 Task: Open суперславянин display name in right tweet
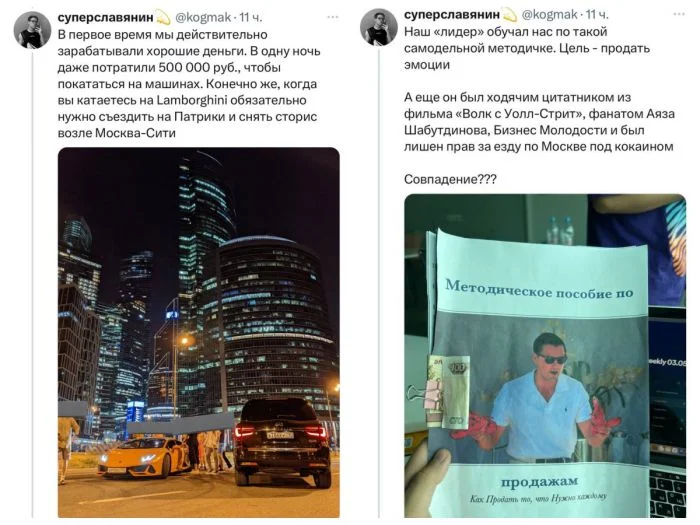click(452, 15)
